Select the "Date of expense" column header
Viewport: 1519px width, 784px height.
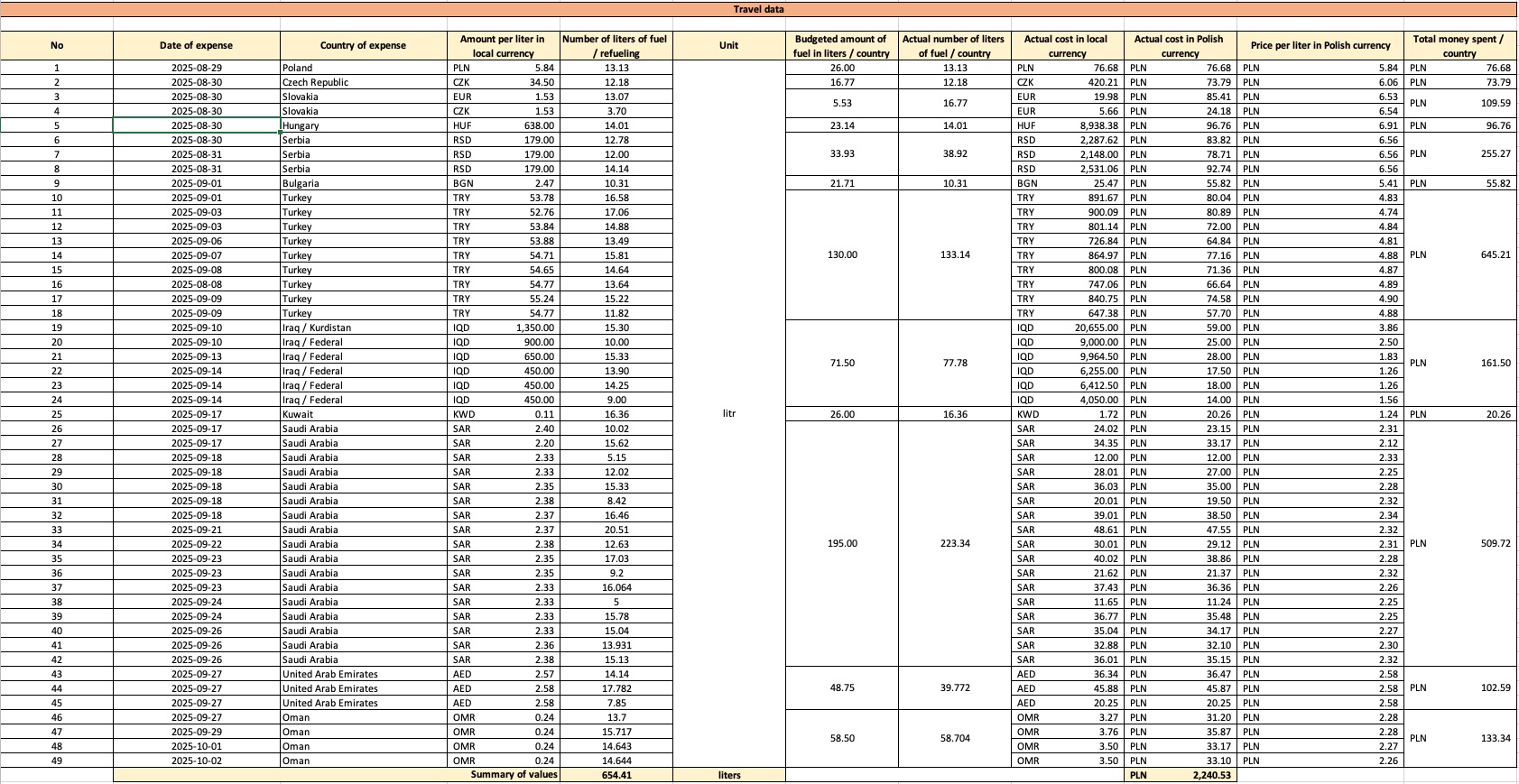pyautogui.click(x=196, y=46)
